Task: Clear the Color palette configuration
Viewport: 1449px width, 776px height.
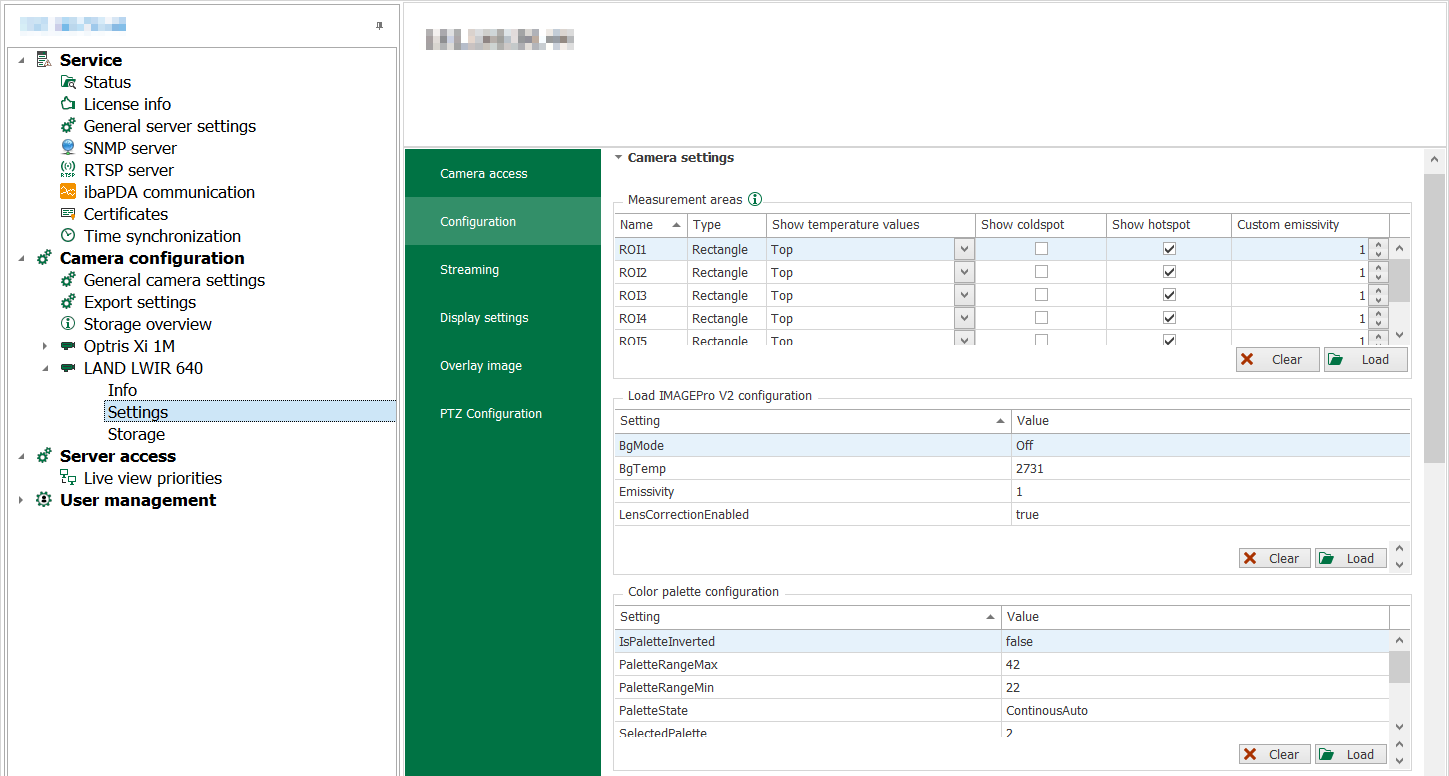Action: (1274, 754)
